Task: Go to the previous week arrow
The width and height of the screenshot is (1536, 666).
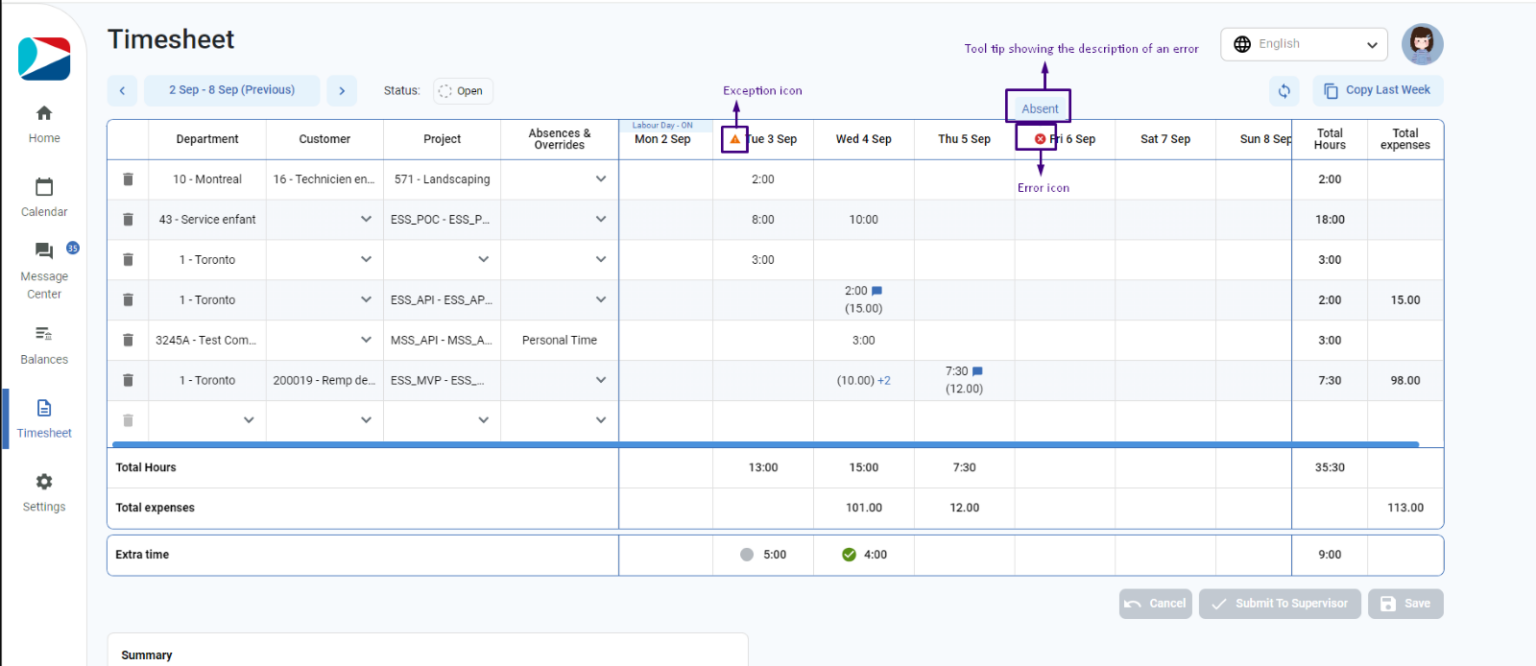Action: (x=122, y=91)
